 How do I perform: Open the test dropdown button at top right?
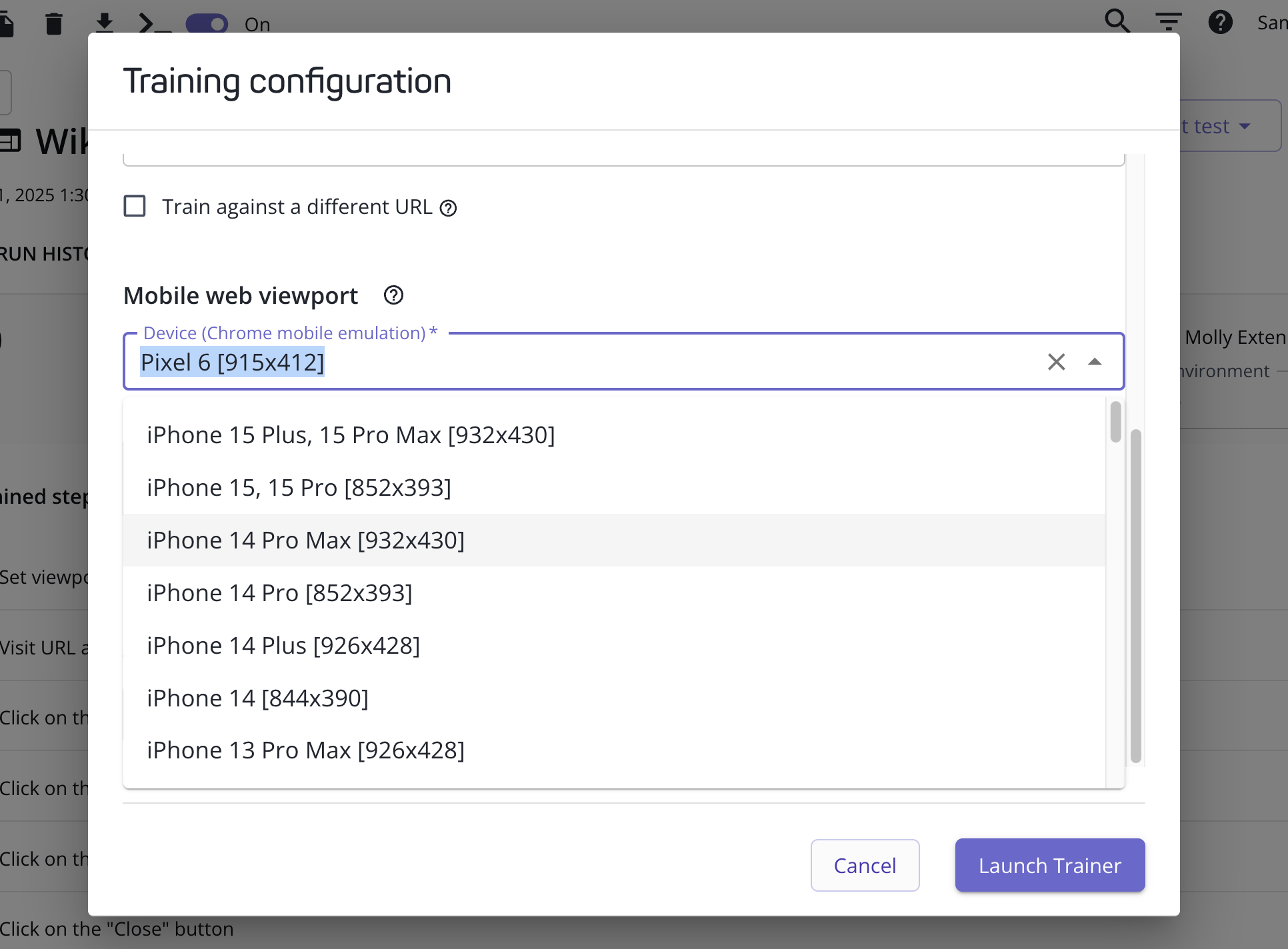pyautogui.click(x=1230, y=126)
